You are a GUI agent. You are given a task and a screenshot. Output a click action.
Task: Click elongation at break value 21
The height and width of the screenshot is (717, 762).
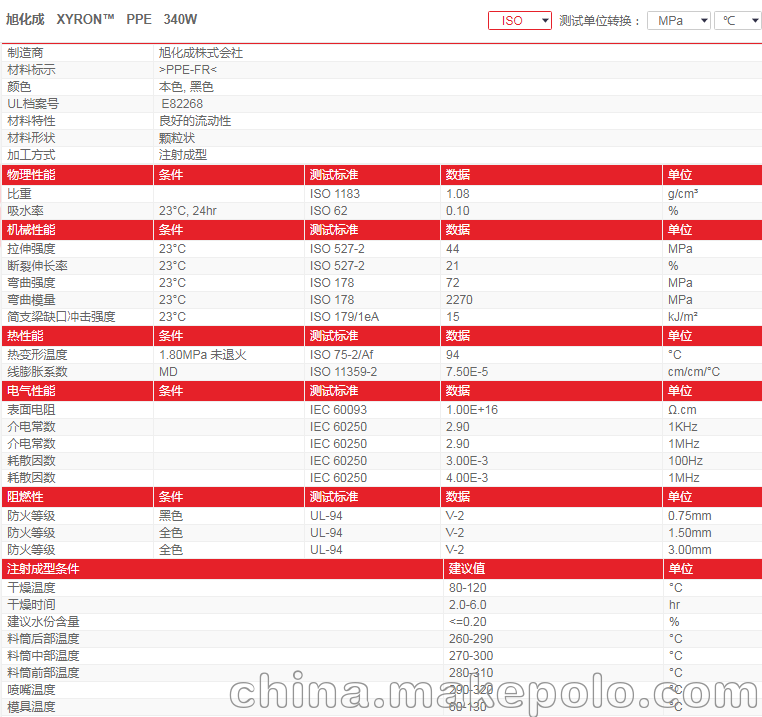(x=452, y=265)
